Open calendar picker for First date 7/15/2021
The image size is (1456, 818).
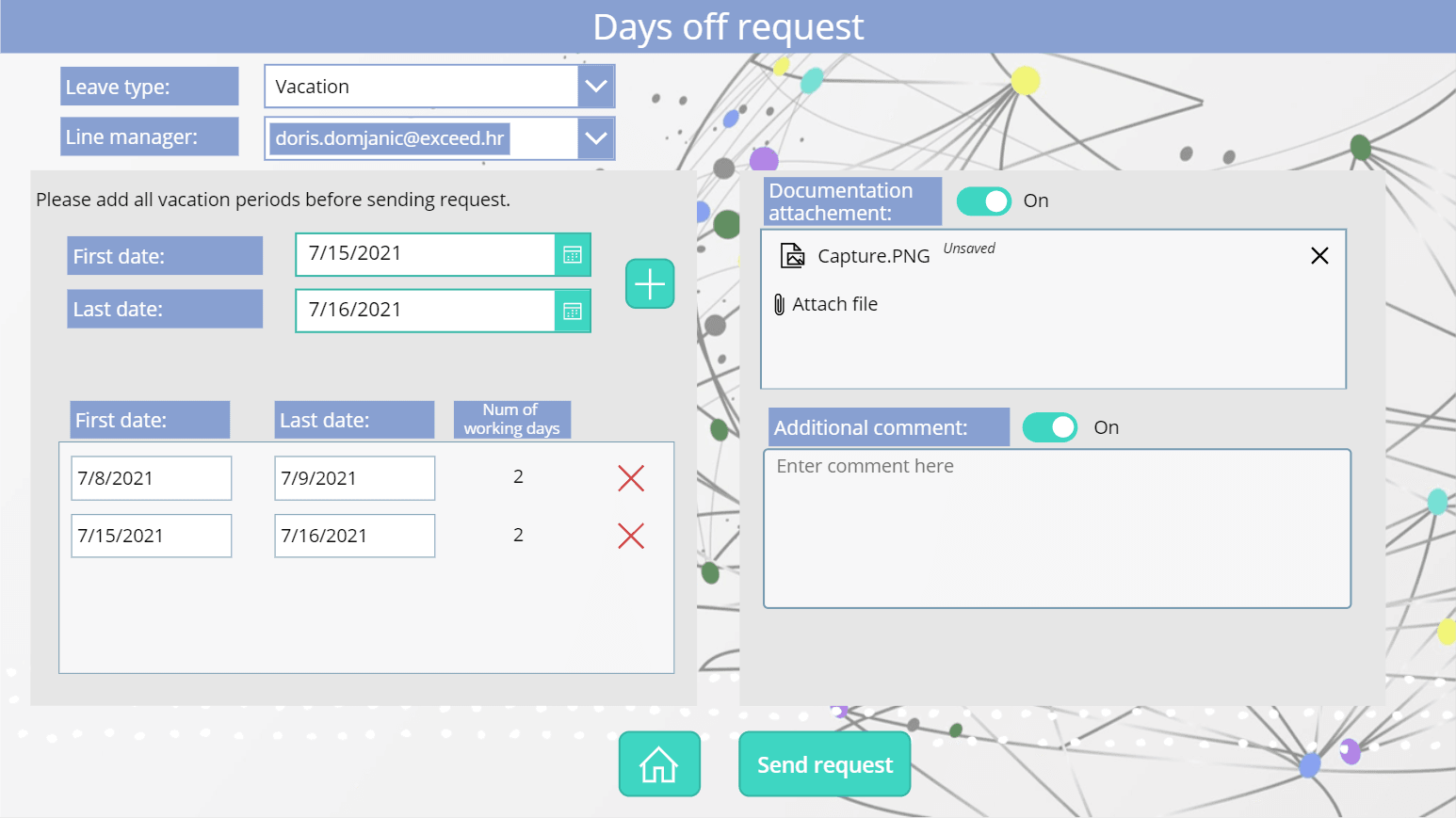click(573, 254)
